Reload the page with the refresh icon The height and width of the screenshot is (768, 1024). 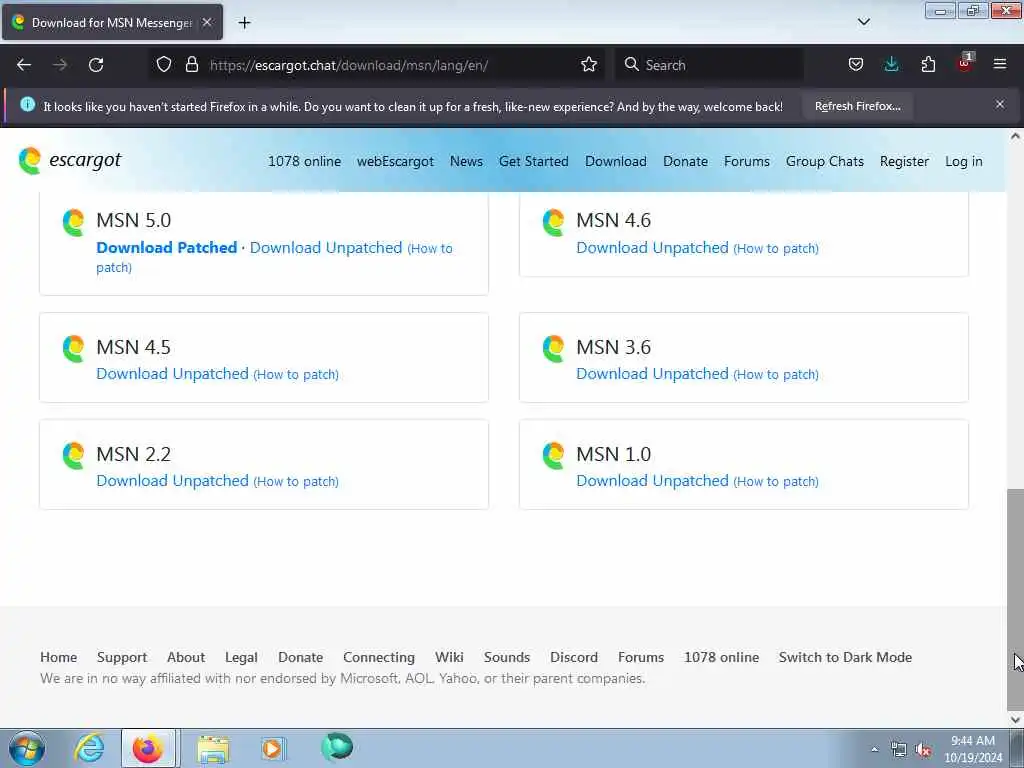pos(96,65)
